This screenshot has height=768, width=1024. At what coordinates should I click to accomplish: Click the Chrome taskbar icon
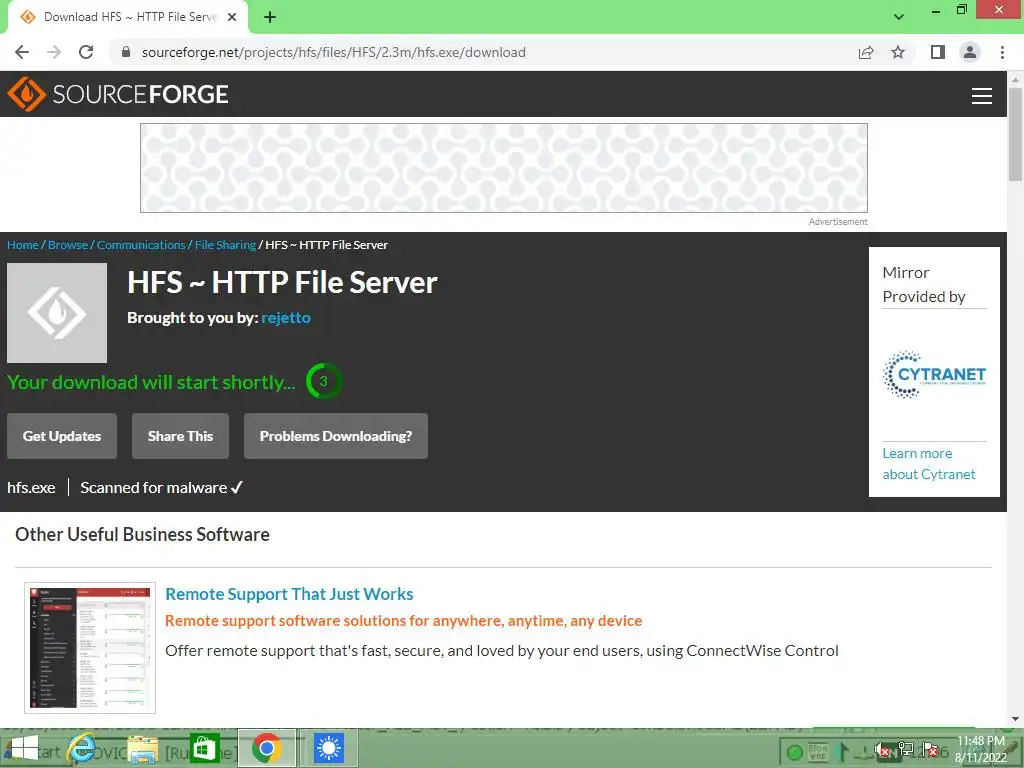coord(266,748)
